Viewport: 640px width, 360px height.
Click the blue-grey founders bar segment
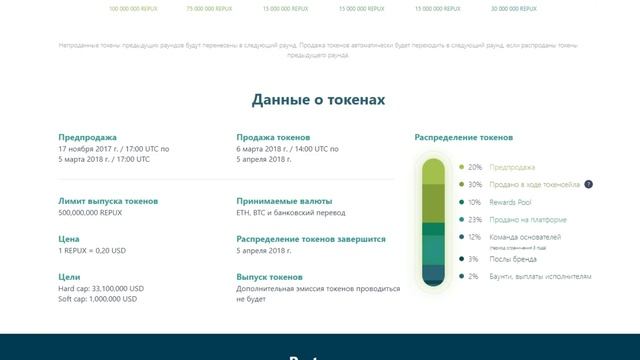click(x=433, y=273)
